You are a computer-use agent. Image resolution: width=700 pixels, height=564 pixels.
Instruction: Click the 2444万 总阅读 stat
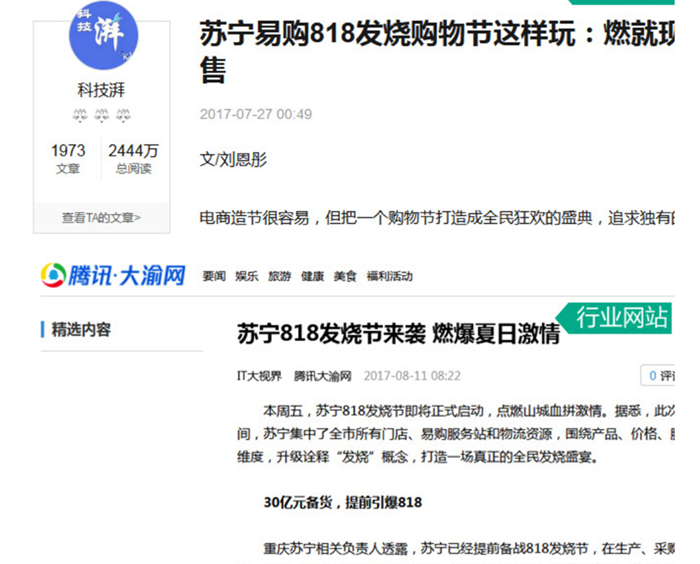(133, 159)
